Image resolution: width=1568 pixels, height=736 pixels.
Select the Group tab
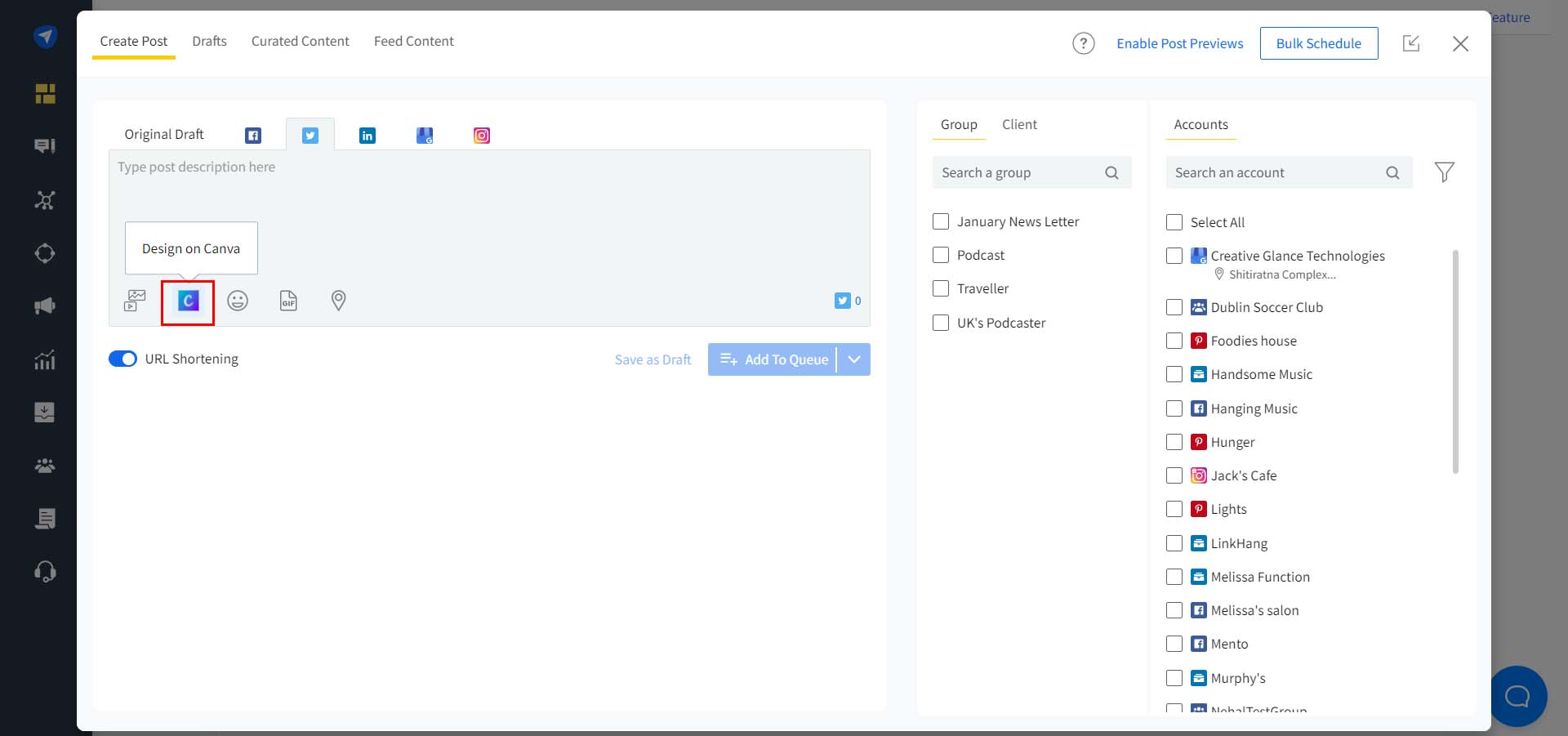[x=959, y=124]
